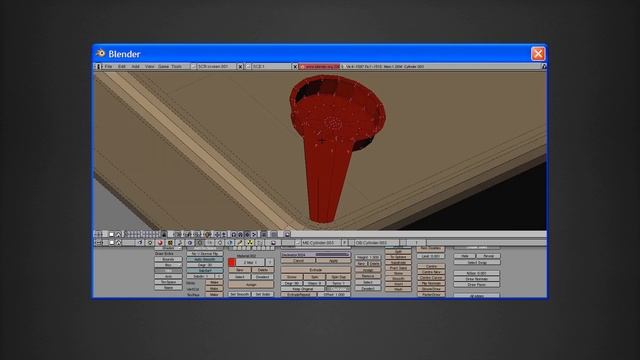Open the buttons window type selector icon
The width and height of the screenshot is (640, 360).
click(x=98, y=242)
